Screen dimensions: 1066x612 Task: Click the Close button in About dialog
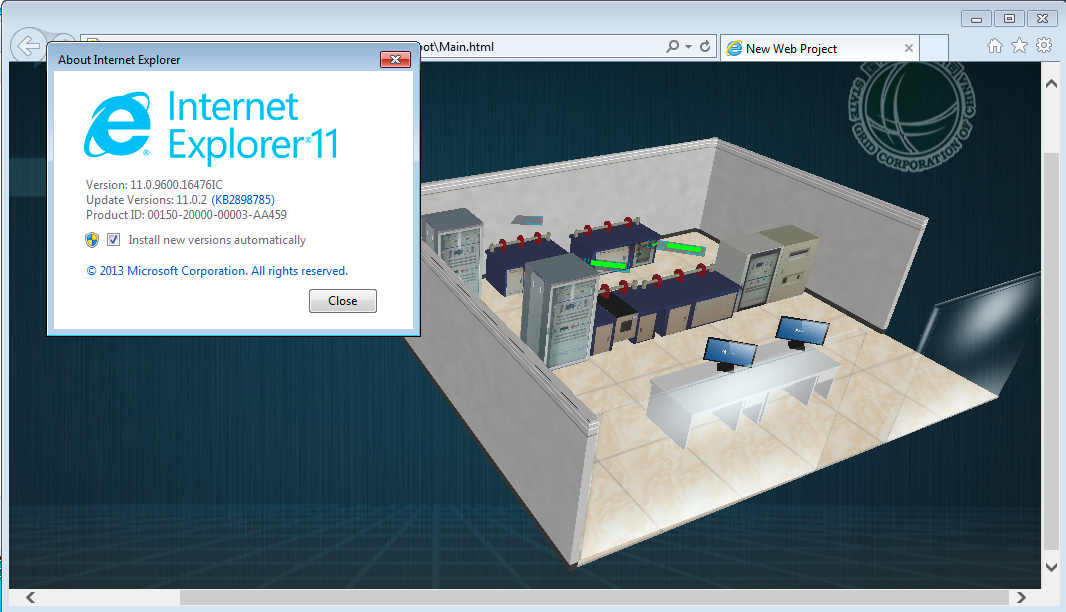point(343,301)
